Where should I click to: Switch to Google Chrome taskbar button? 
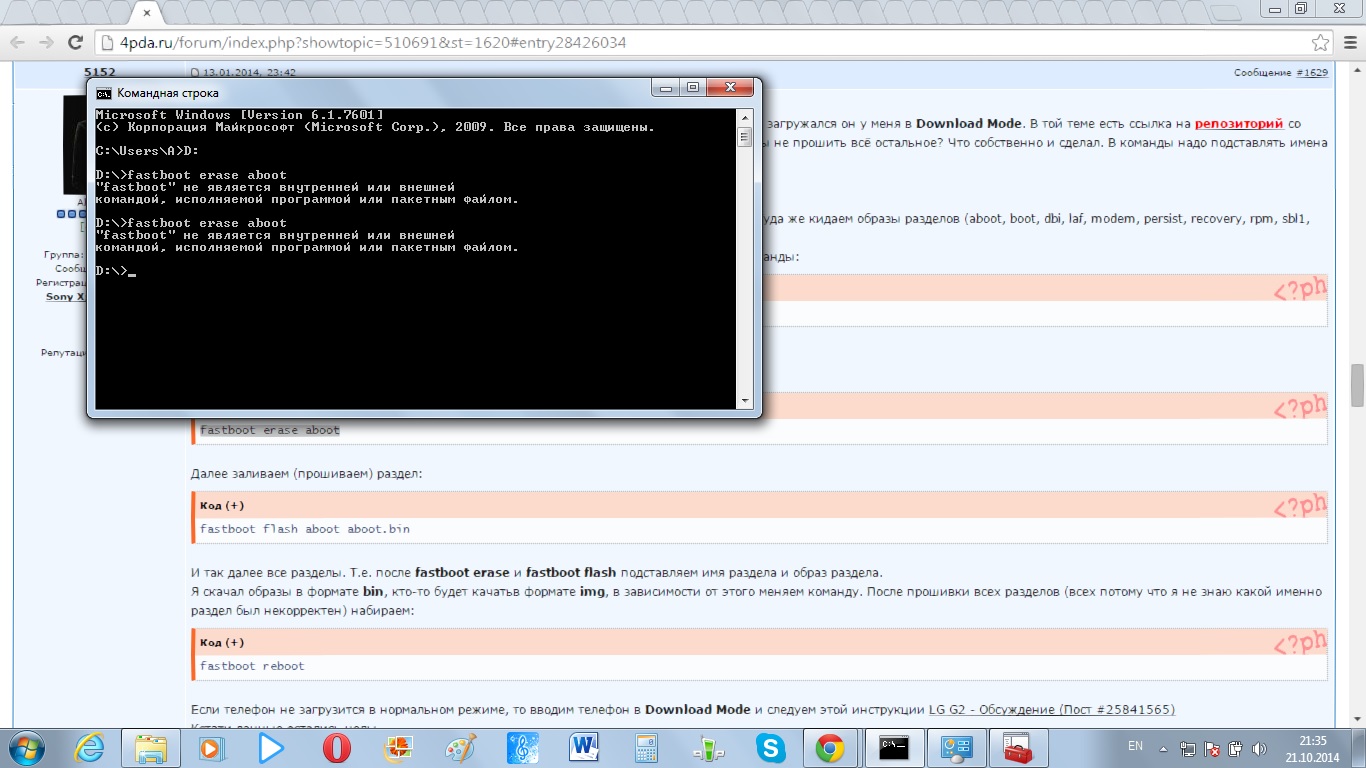pos(830,748)
